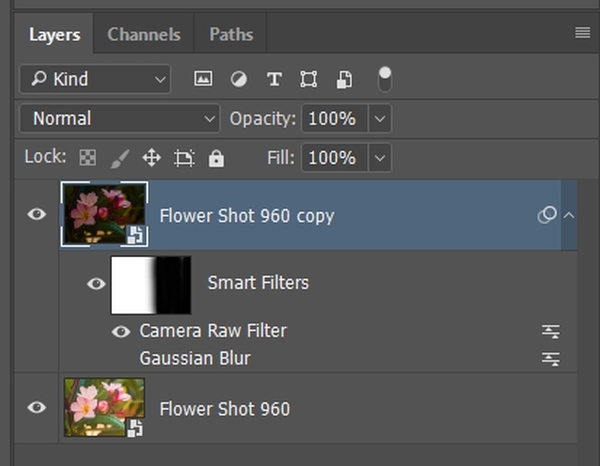This screenshot has width=600, height=466.
Task: Filter layers by adjustment layer icon
Action: 238,79
